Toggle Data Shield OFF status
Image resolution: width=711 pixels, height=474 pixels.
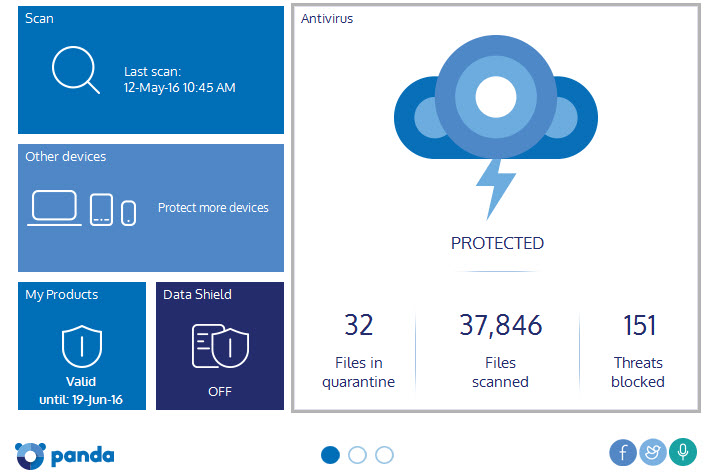[x=220, y=391]
